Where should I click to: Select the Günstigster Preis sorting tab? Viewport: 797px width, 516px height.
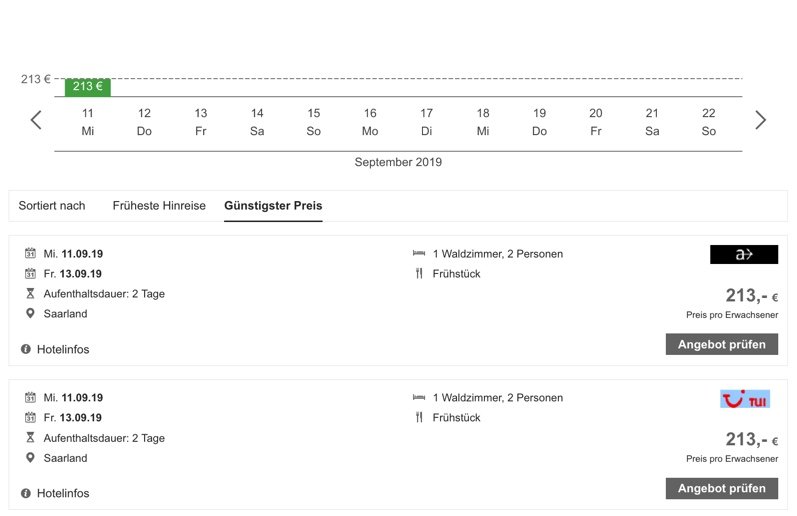273,206
